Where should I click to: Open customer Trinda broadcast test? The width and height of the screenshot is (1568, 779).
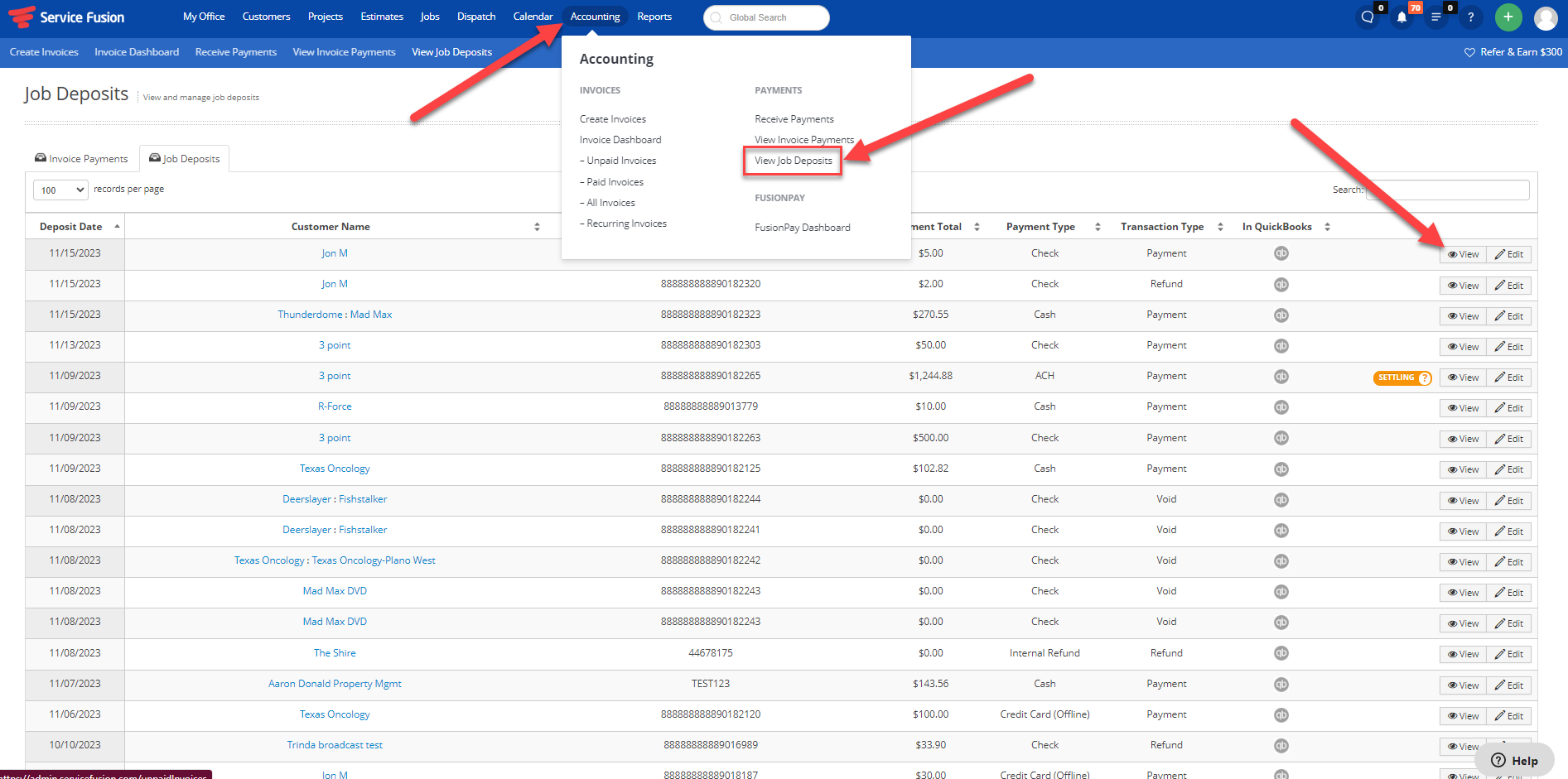tap(335, 745)
